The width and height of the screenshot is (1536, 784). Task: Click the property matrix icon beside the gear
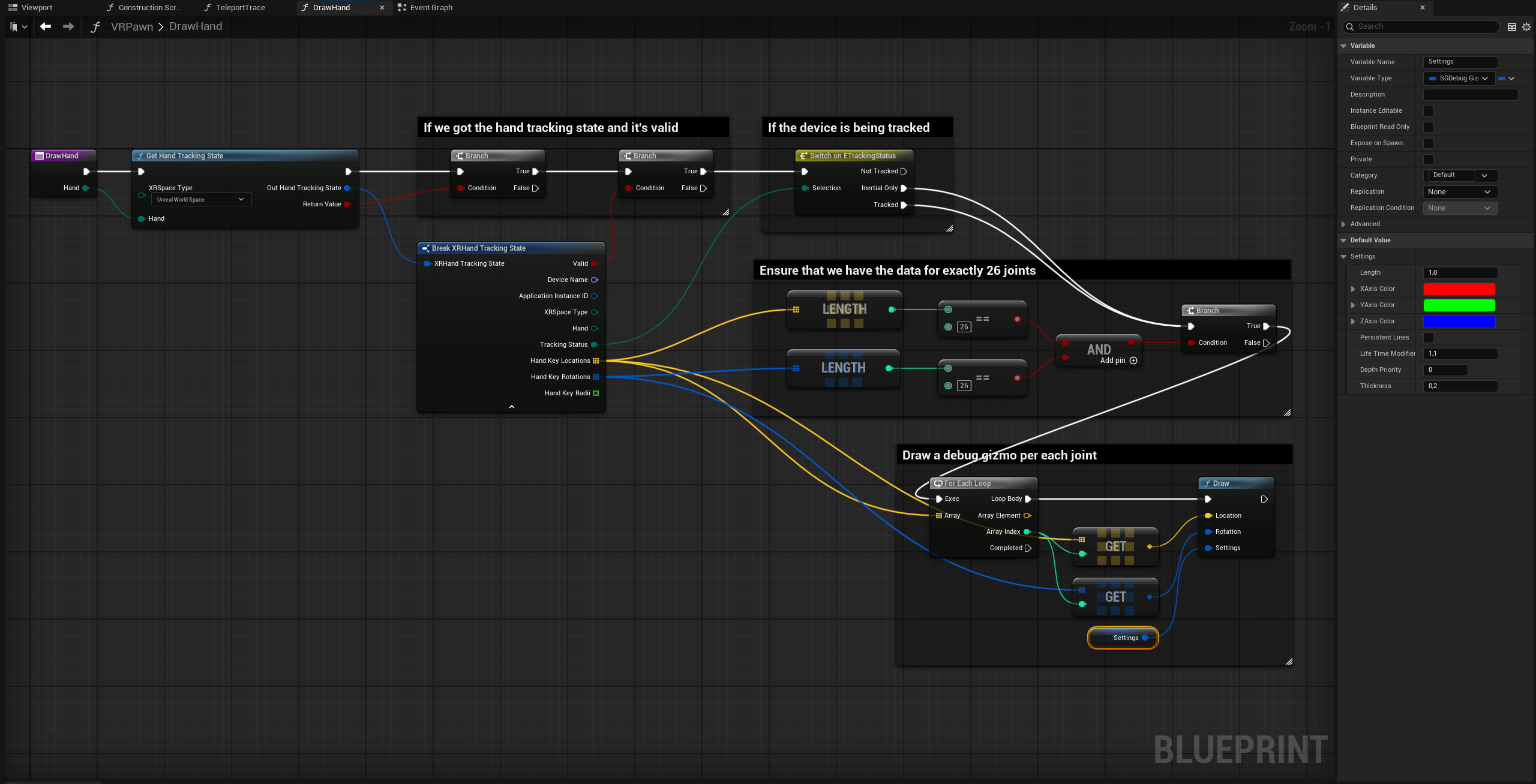click(x=1511, y=26)
